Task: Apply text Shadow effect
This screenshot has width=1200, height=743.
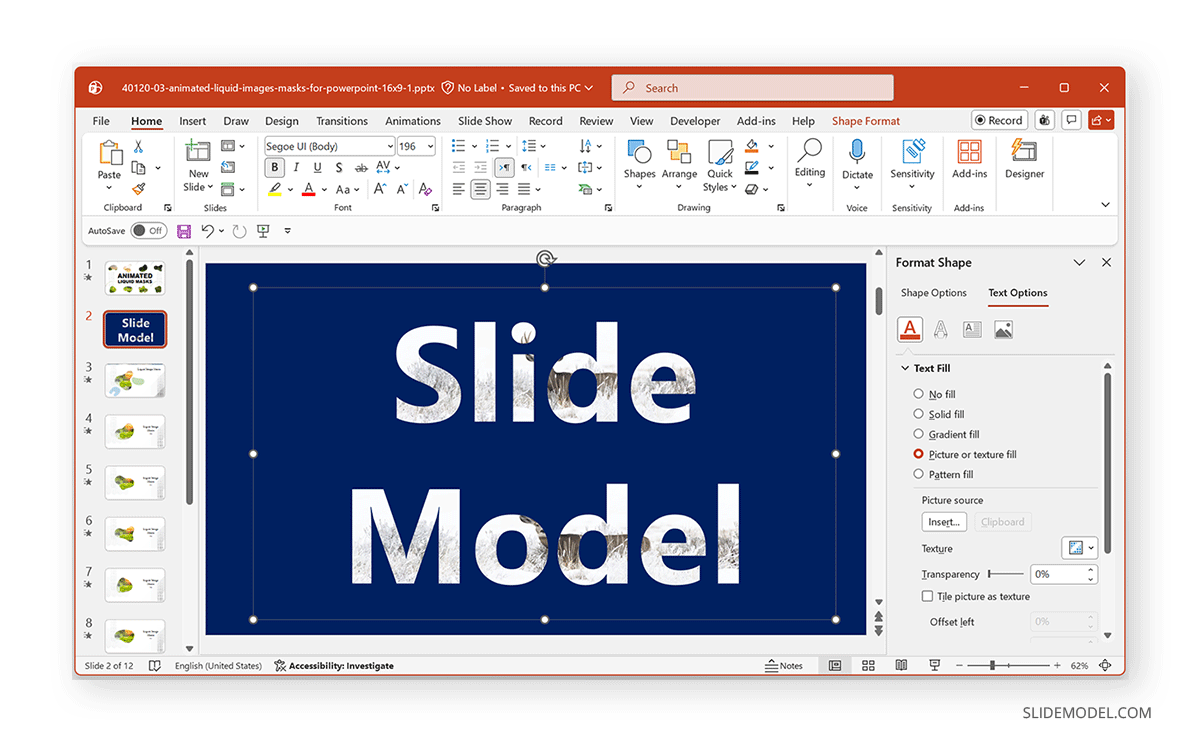Action: [339, 167]
